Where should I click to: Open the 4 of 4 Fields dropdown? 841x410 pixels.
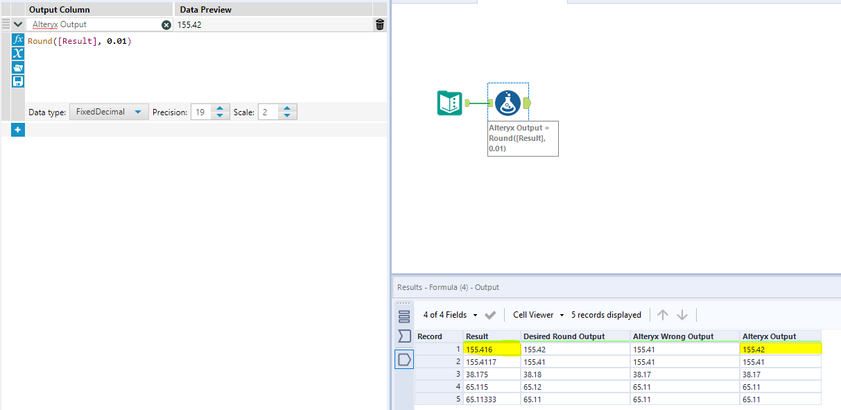[x=450, y=315]
